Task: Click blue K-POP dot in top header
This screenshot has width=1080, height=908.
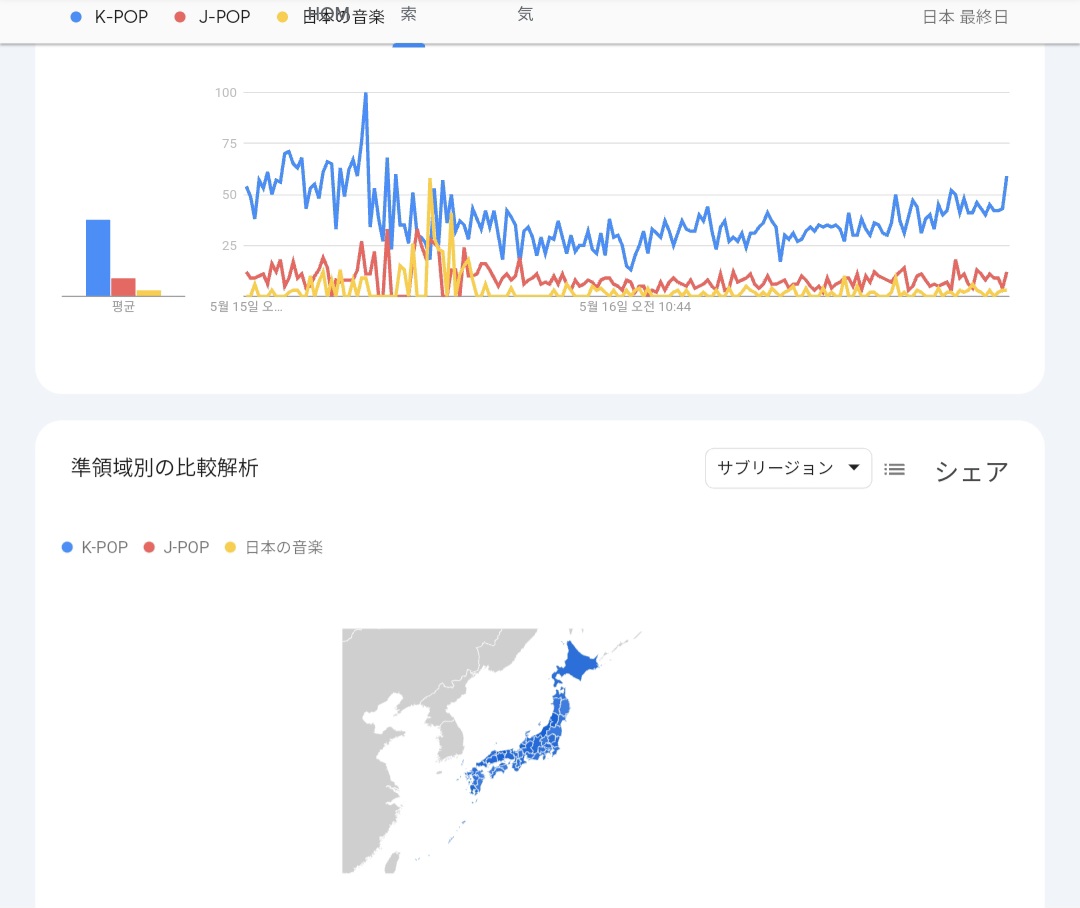Action: click(77, 17)
